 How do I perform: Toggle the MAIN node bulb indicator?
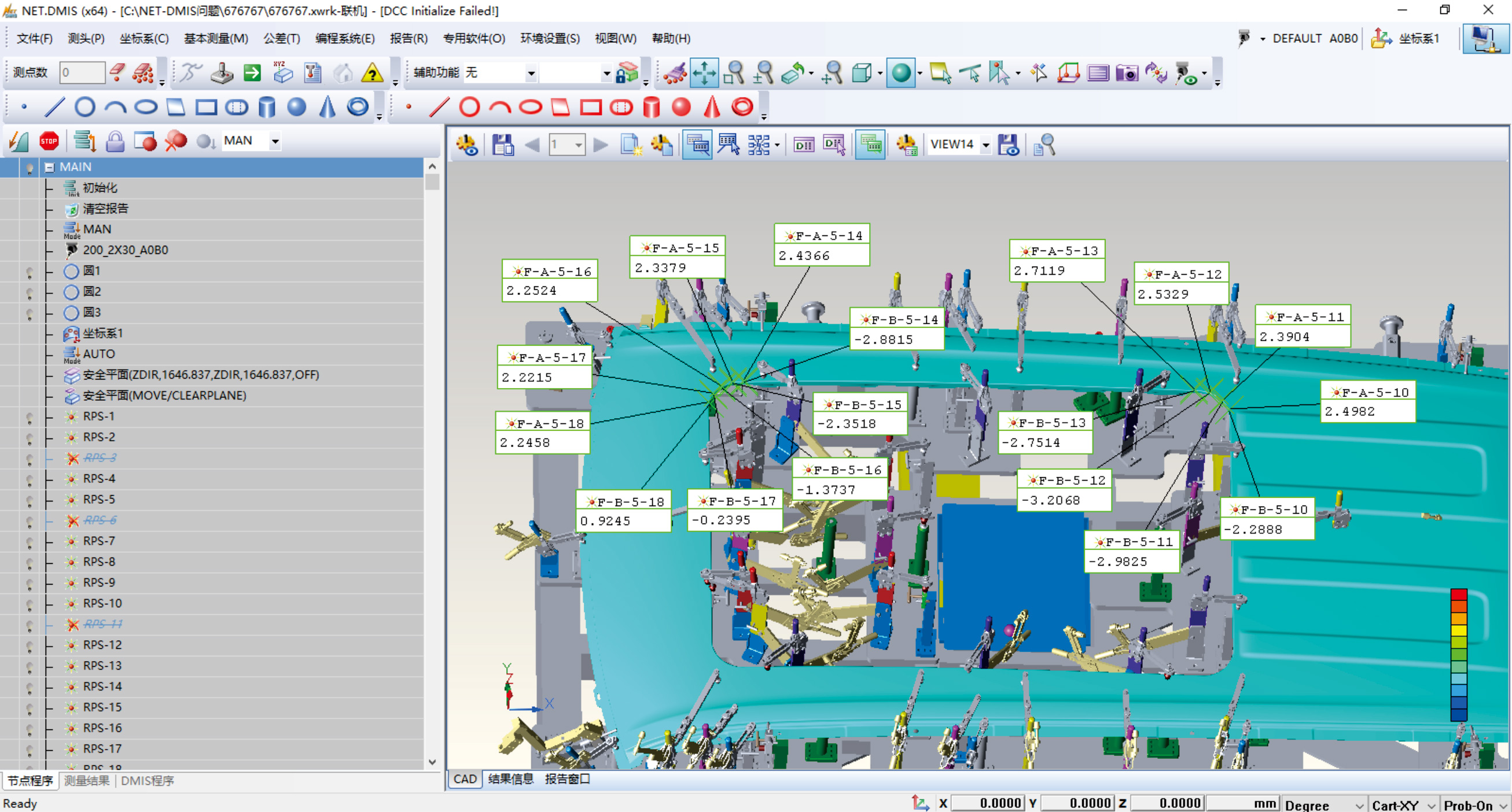pos(30,168)
